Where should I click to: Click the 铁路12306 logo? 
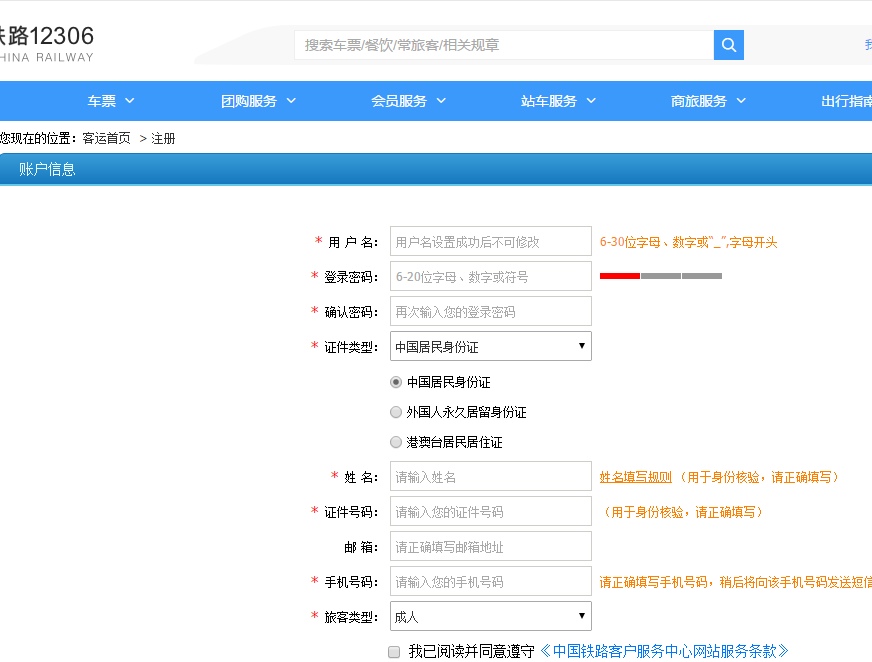(x=45, y=35)
